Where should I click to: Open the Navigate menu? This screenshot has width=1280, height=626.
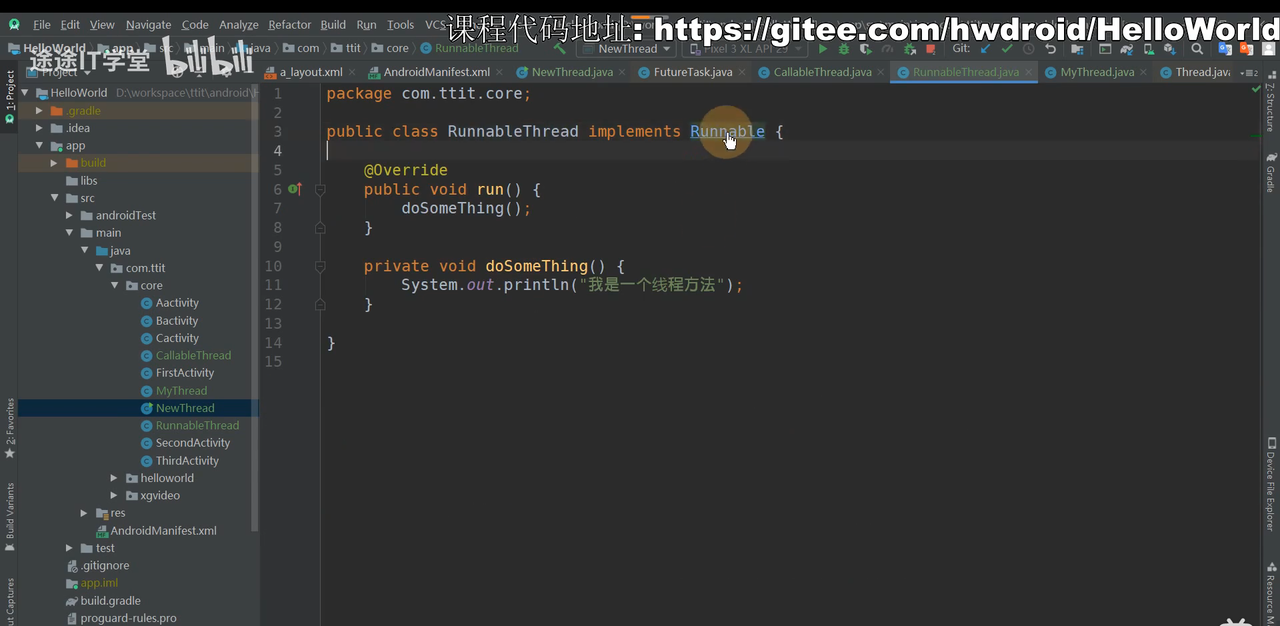pyautogui.click(x=148, y=24)
